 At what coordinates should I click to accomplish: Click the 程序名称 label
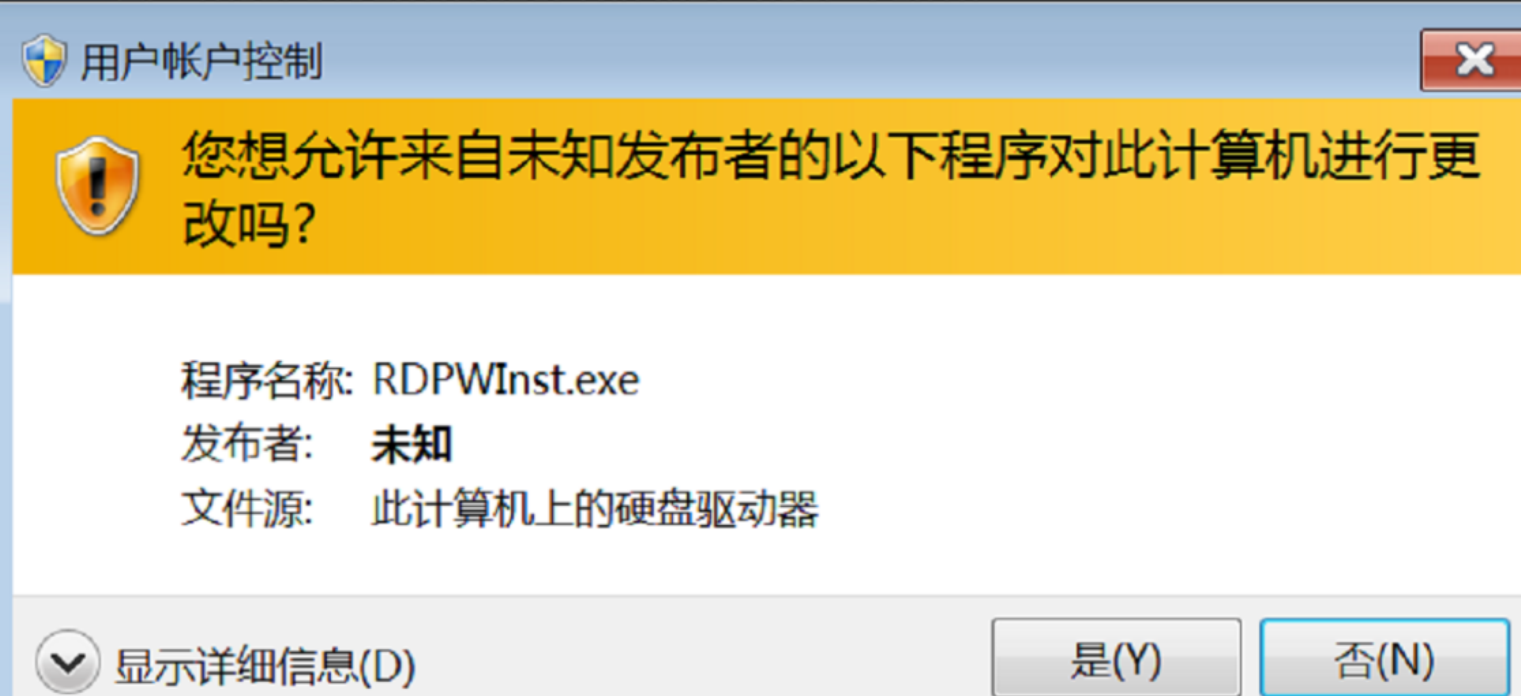point(266,381)
